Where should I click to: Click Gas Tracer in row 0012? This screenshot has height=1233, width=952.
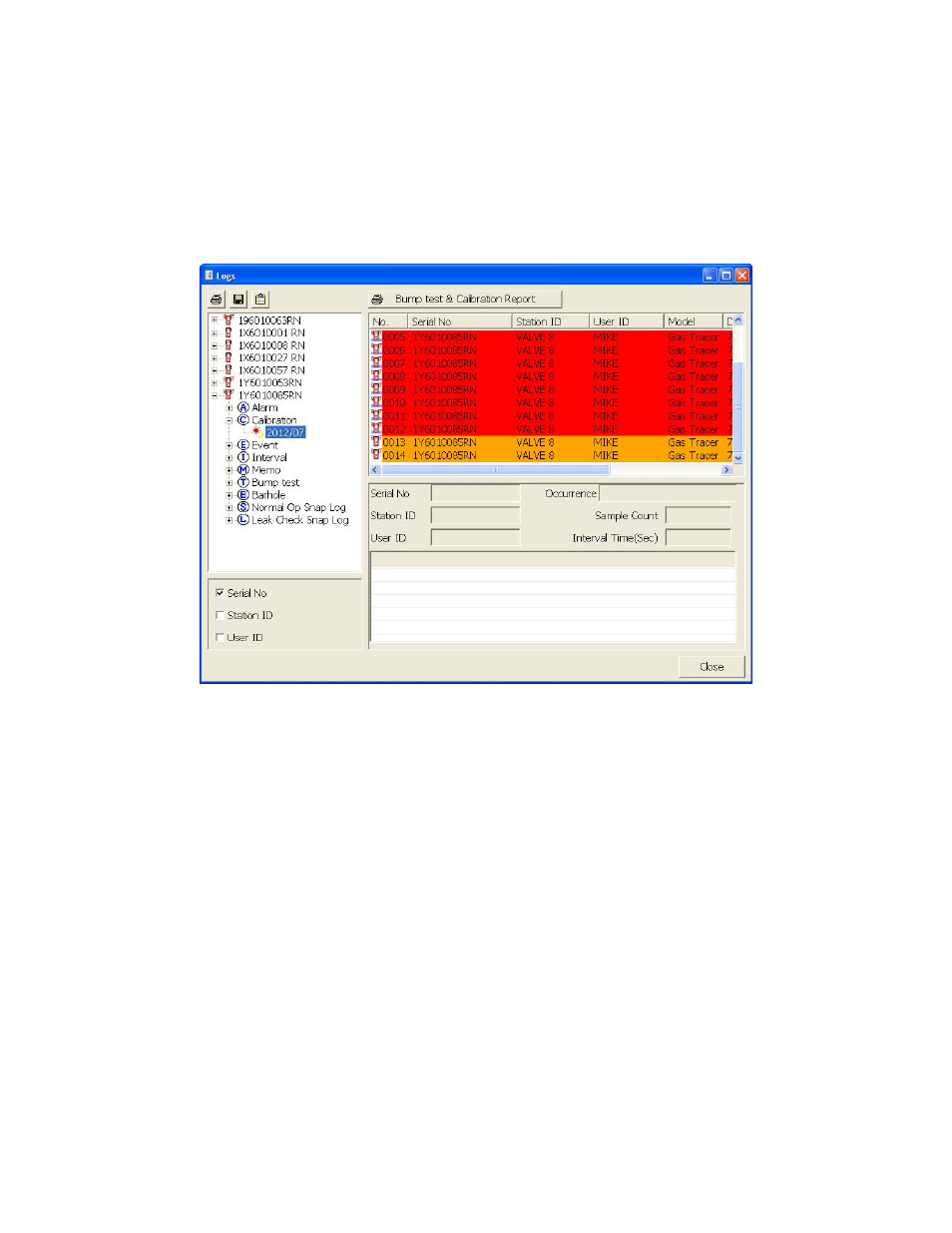(x=694, y=429)
